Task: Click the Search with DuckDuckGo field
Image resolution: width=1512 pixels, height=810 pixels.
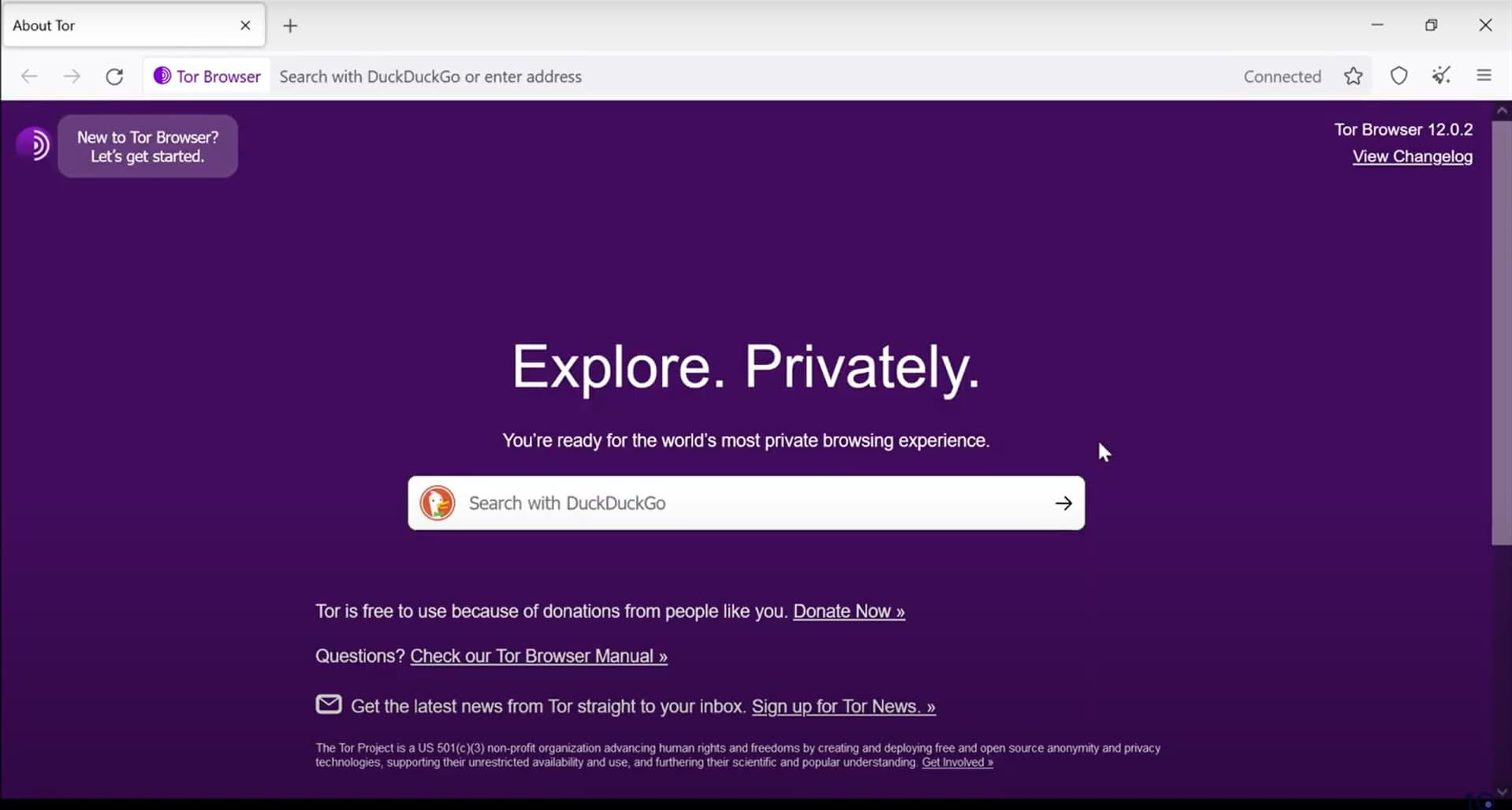Action: point(746,503)
